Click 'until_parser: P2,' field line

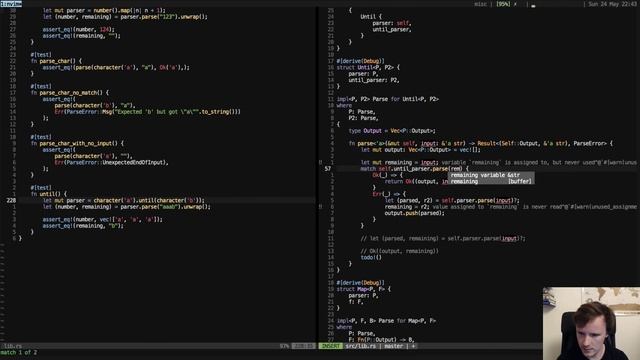374,80
